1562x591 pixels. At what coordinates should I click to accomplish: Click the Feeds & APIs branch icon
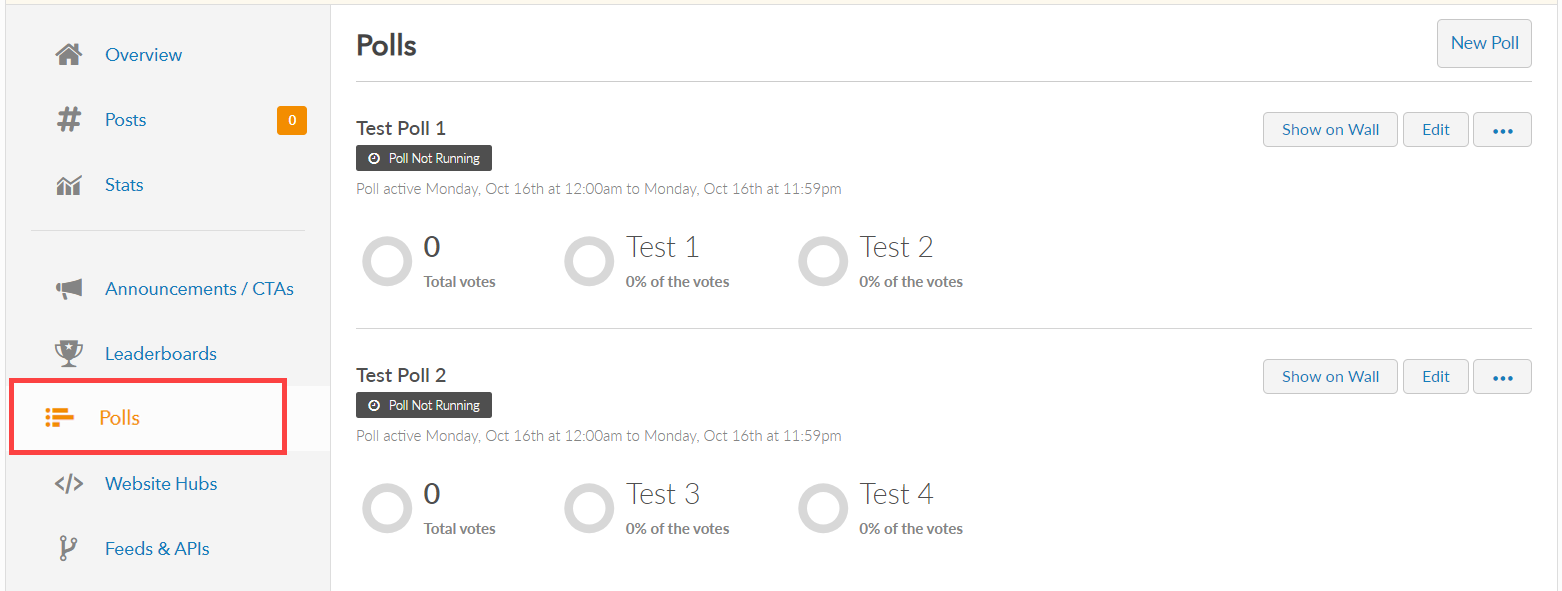click(68, 549)
